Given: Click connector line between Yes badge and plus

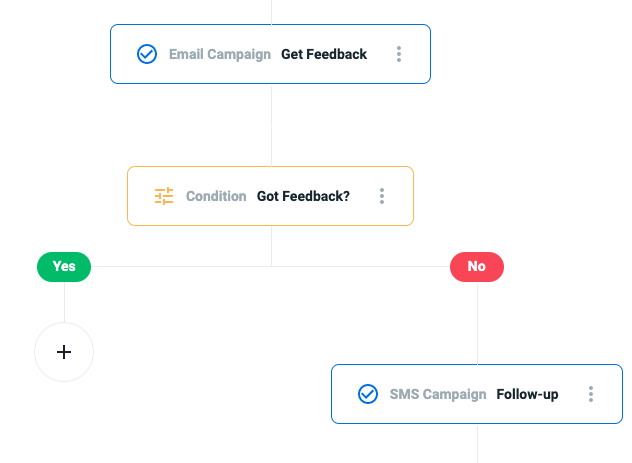Looking at the screenshot, I should click(64, 302).
